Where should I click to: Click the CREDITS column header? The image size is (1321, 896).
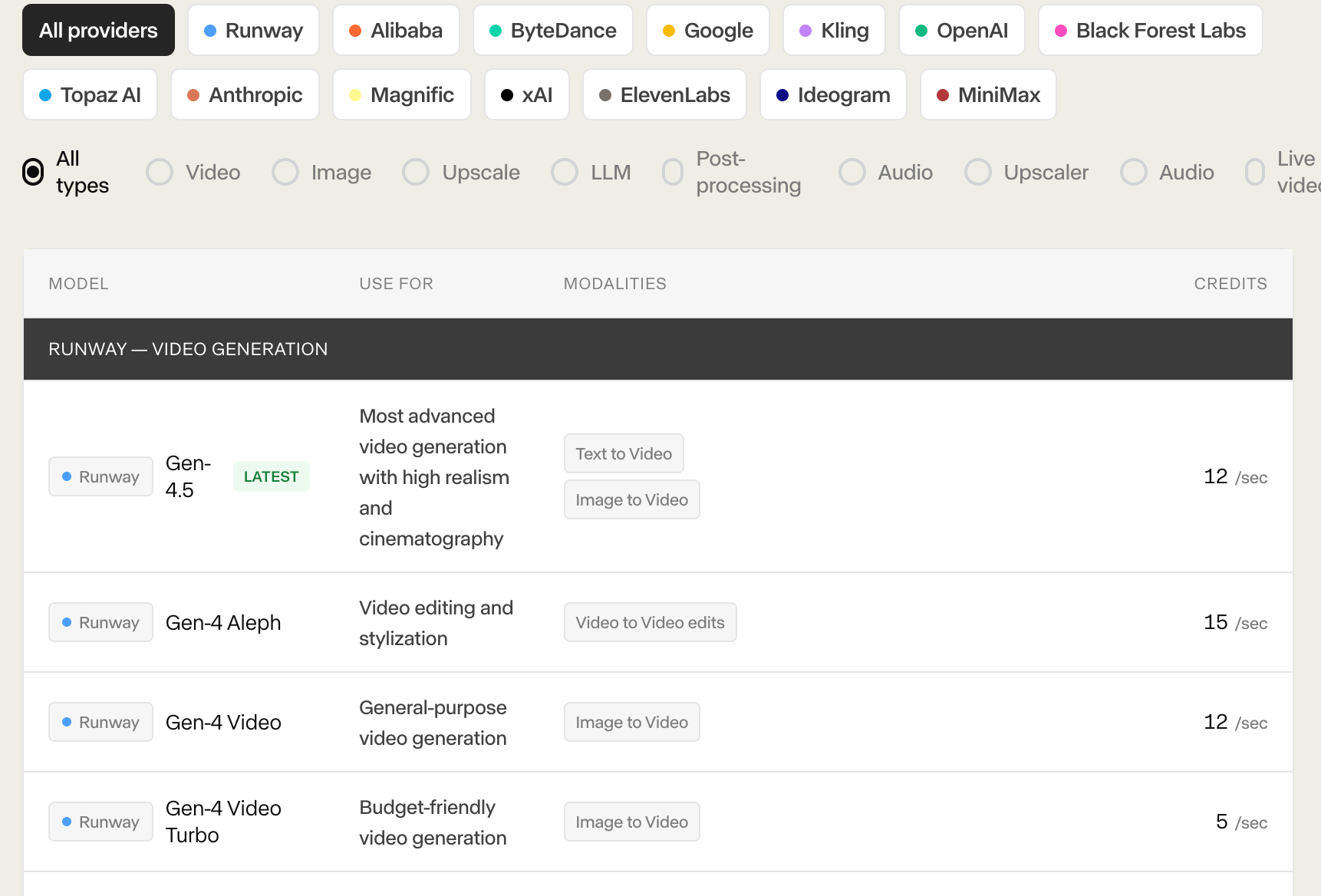(1230, 284)
